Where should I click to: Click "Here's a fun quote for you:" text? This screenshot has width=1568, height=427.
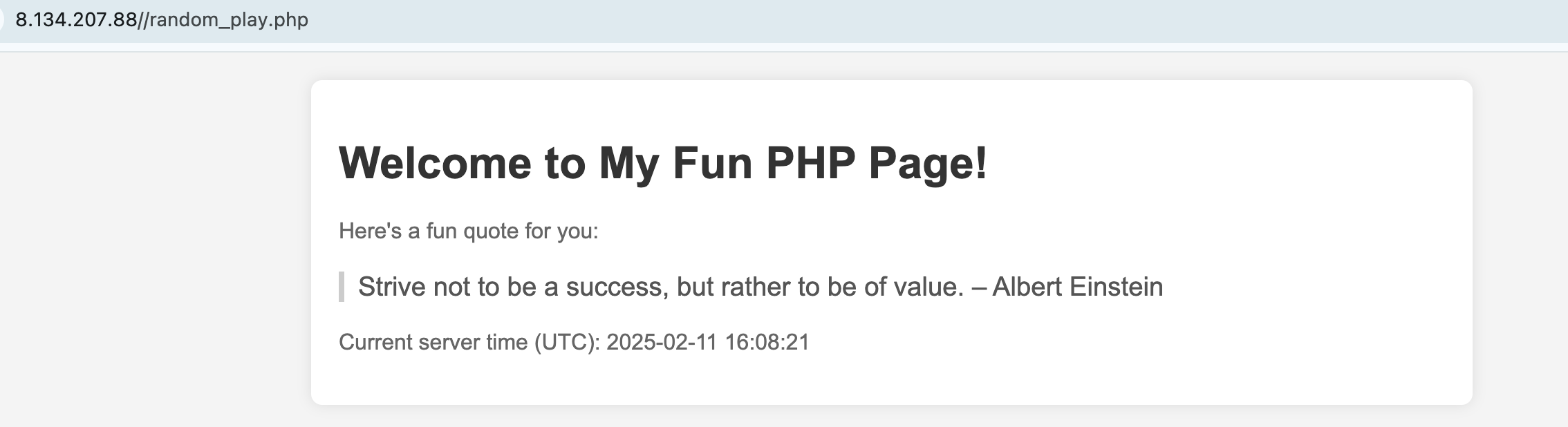click(468, 231)
